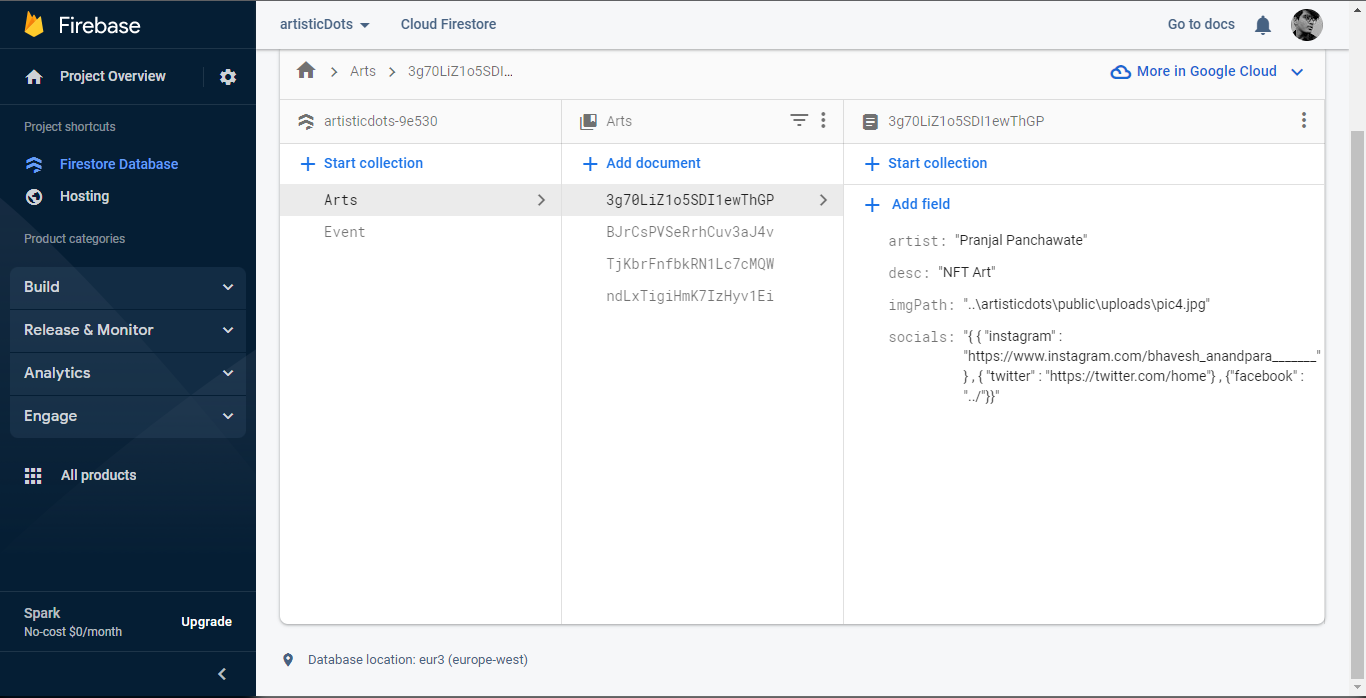Open the artisticDots project switcher dropdown
This screenshot has height=698, width=1366.
pos(325,24)
